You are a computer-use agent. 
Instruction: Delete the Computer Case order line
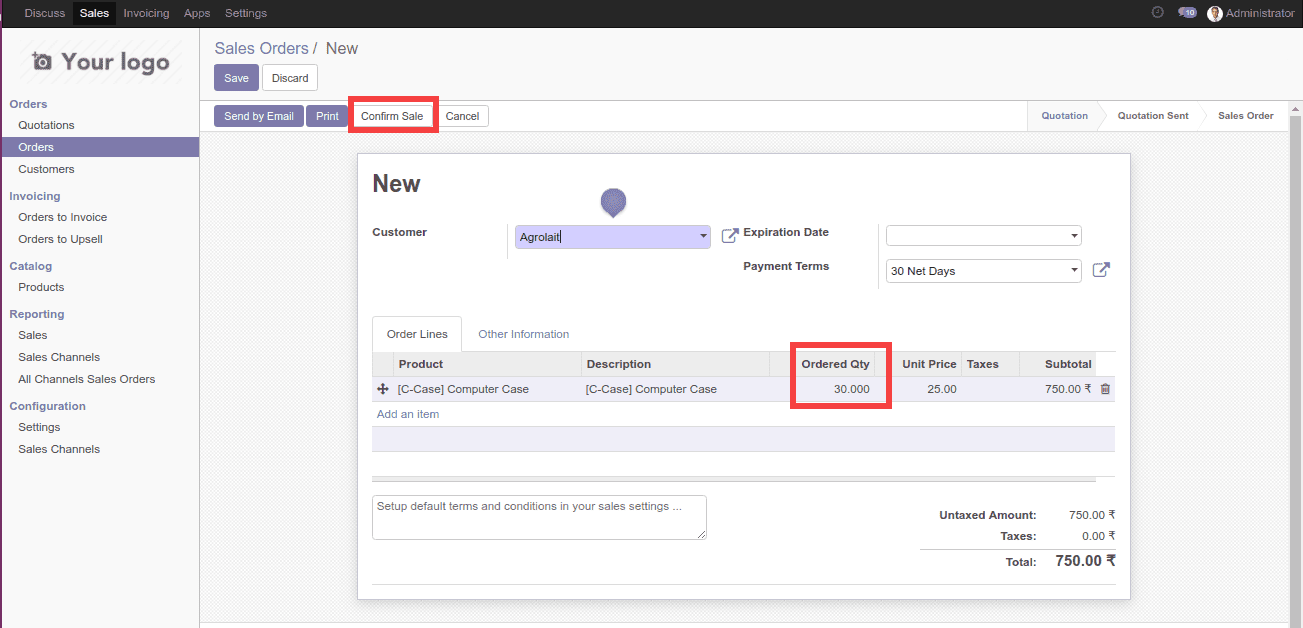[x=1105, y=389]
